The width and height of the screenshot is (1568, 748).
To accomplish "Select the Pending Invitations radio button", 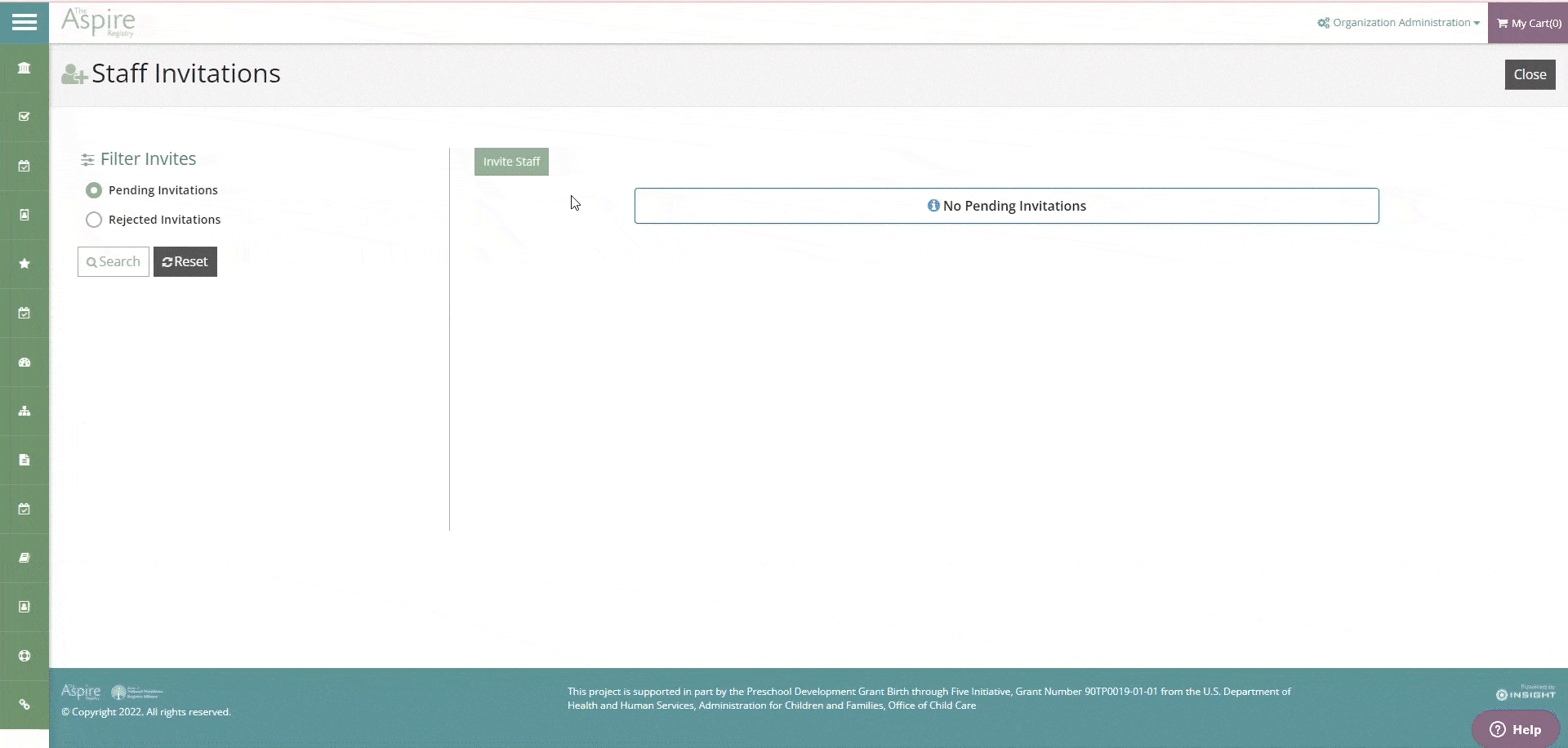I will click(94, 190).
